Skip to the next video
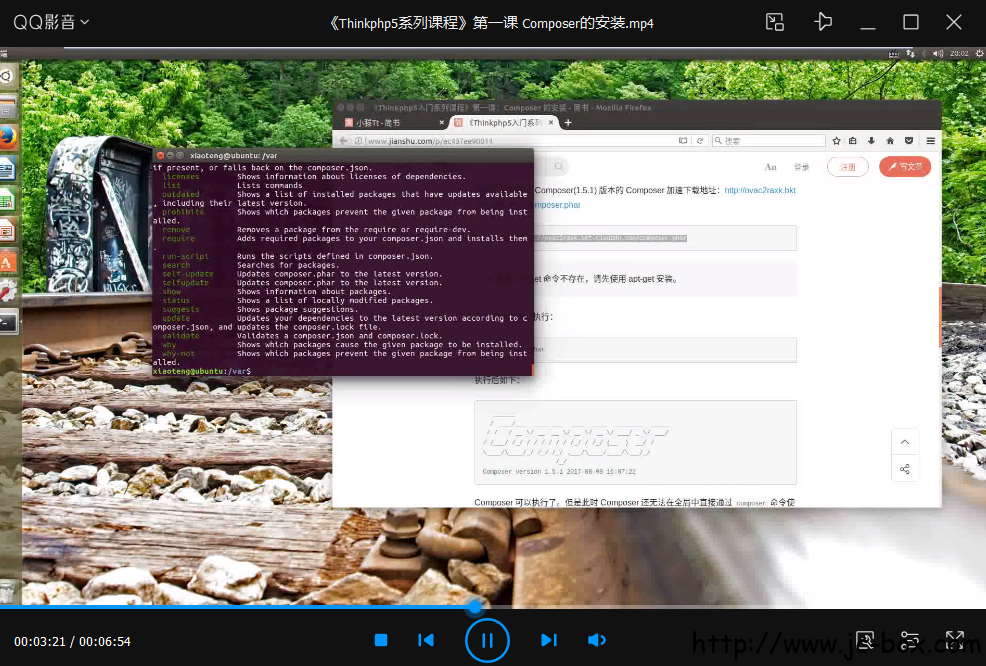 [x=549, y=640]
